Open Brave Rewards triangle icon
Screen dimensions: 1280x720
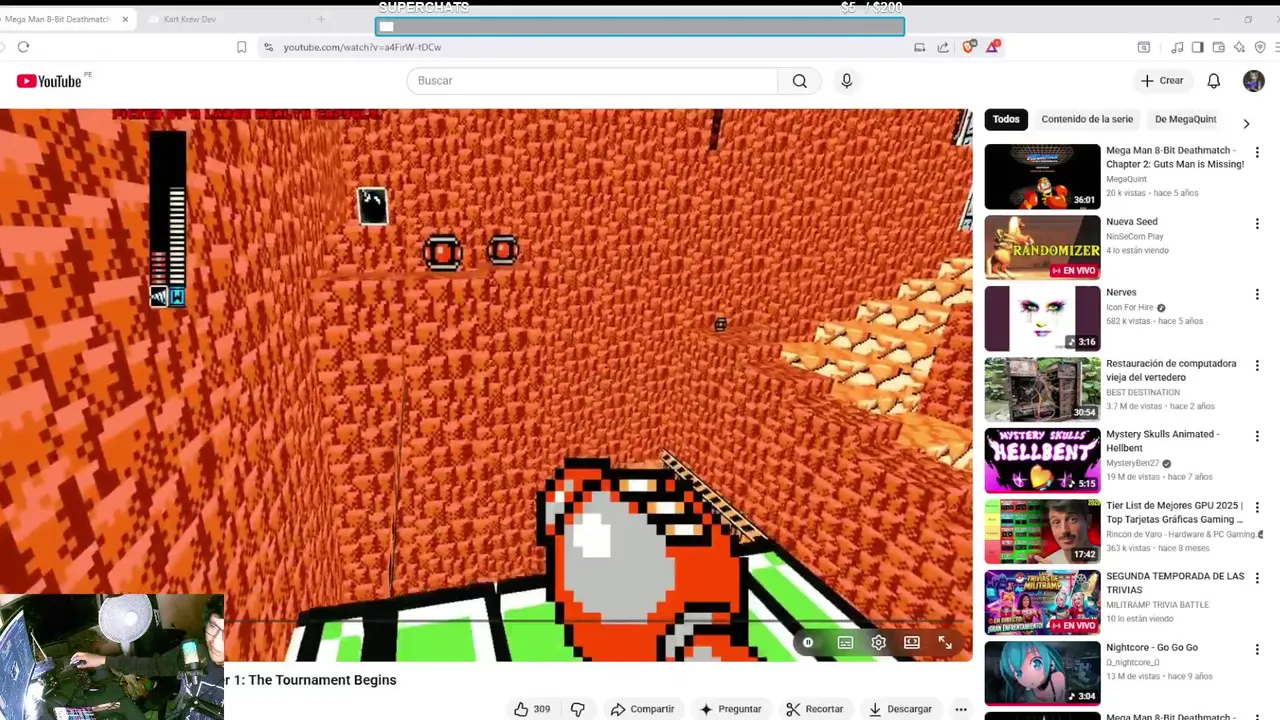click(x=992, y=47)
